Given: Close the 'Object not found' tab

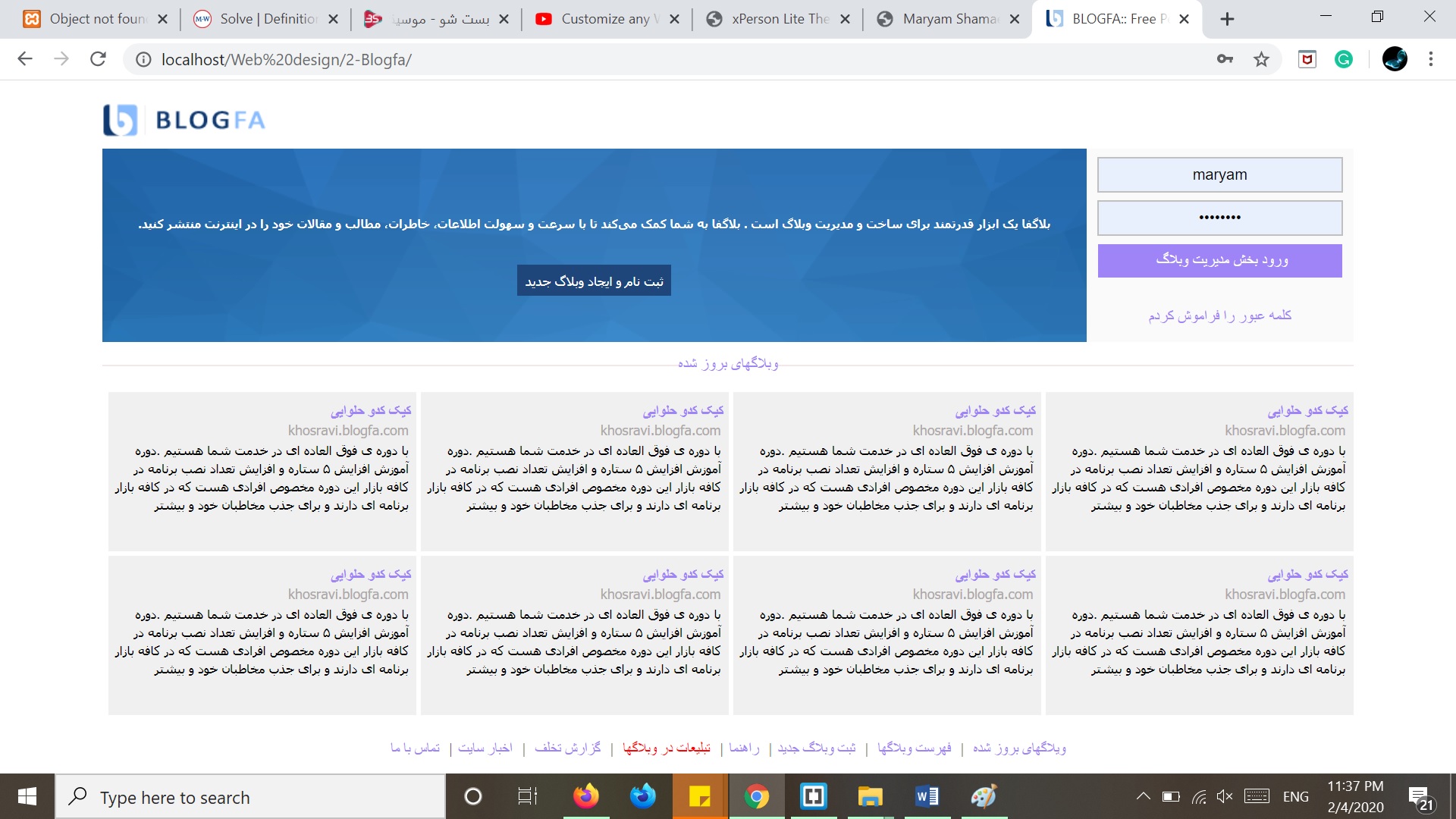Looking at the screenshot, I should 162,19.
